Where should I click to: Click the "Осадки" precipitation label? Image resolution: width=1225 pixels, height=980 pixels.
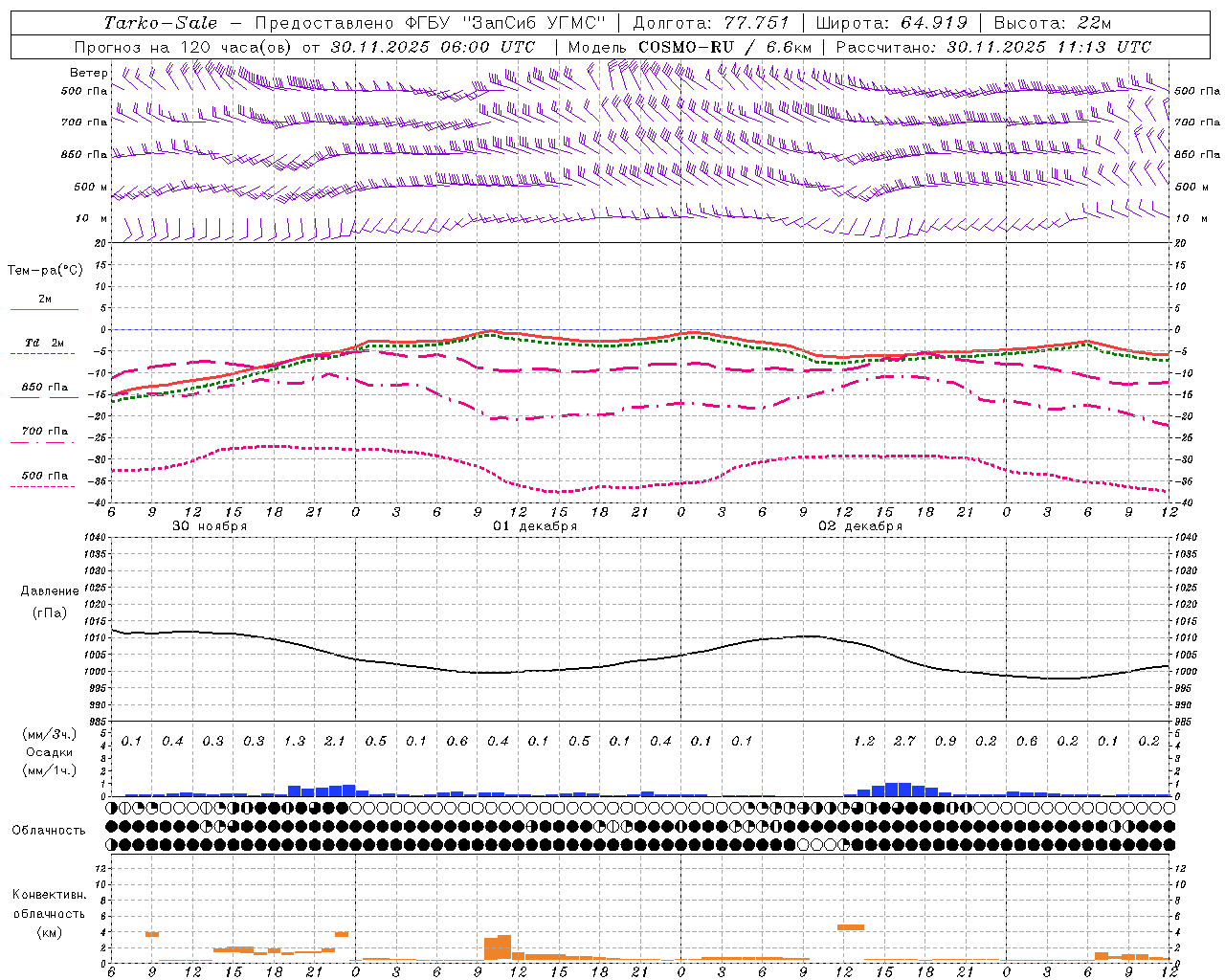coord(50,752)
